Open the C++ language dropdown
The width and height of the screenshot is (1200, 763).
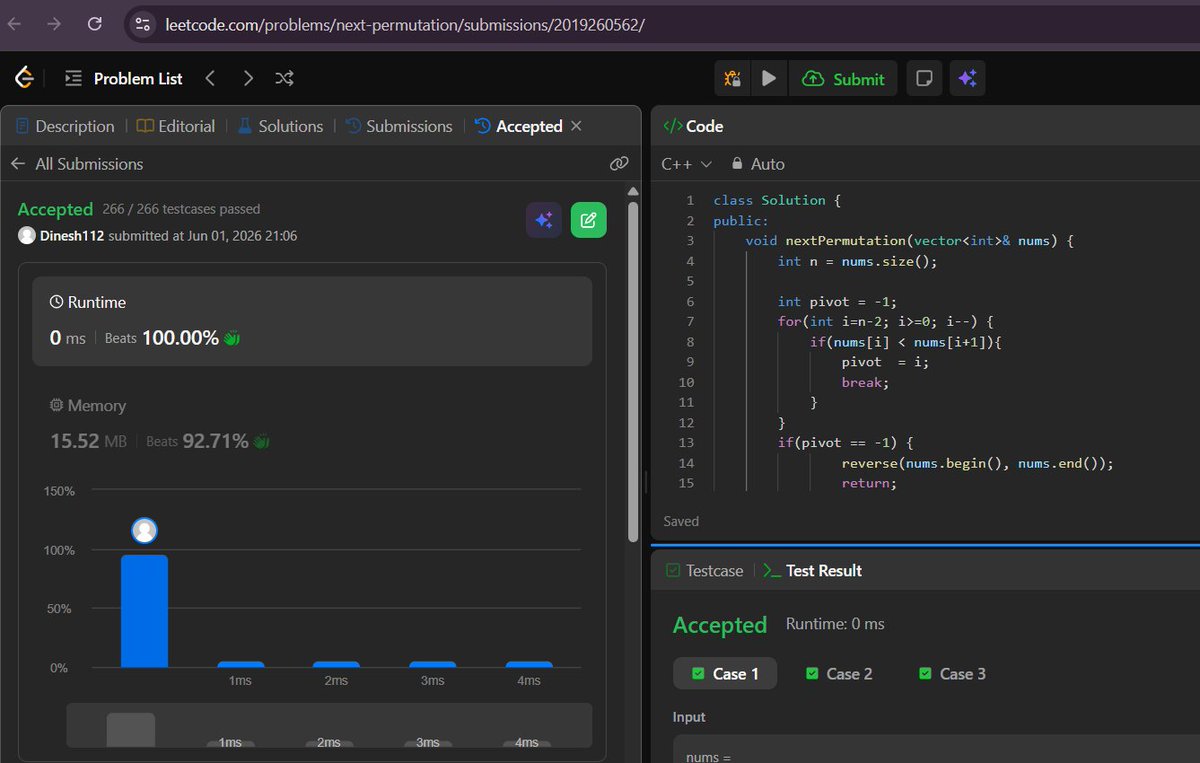686,164
